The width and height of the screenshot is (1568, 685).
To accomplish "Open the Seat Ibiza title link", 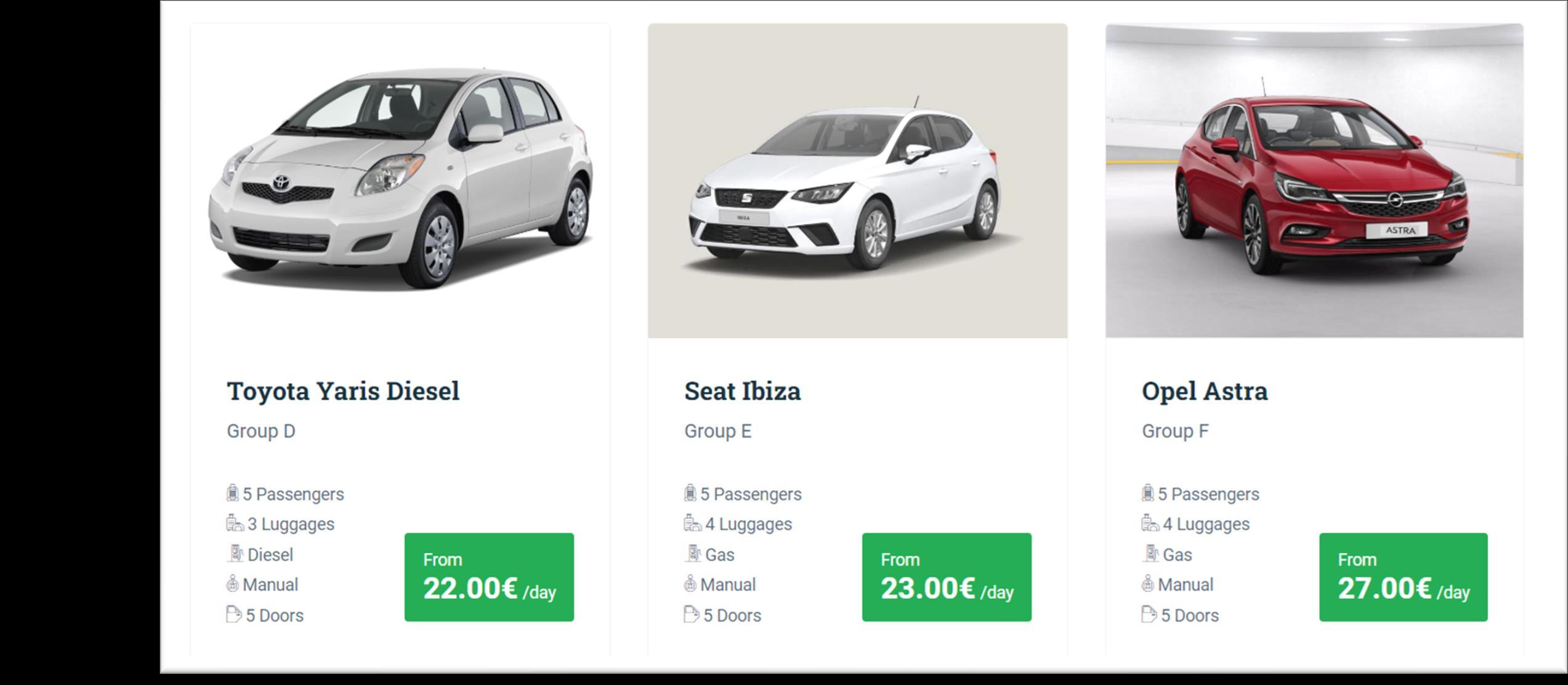I will [742, 391].
